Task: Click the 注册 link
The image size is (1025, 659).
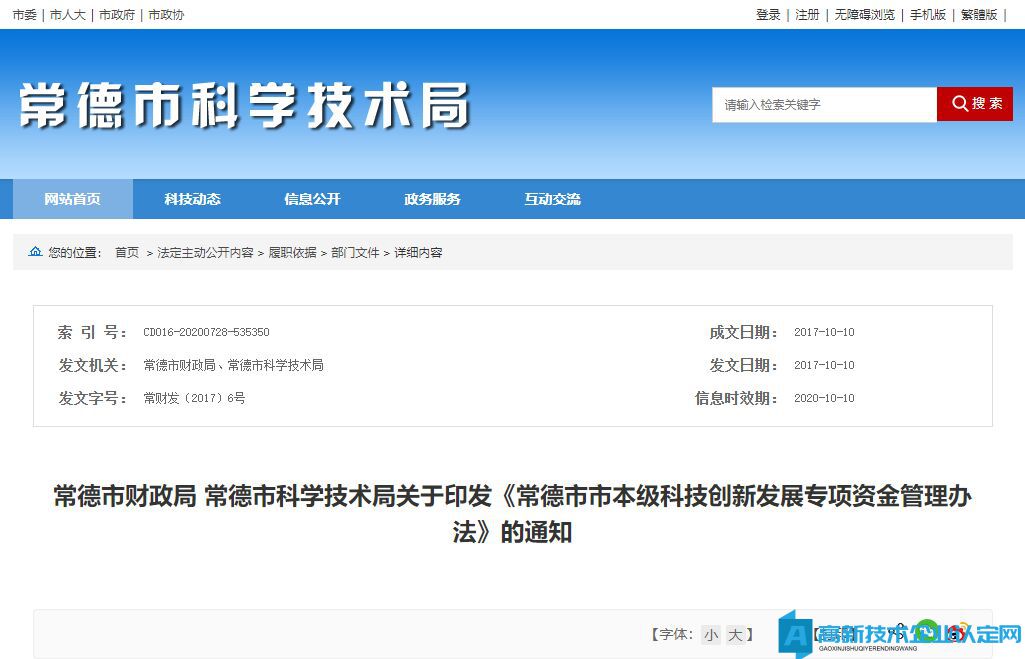Action: pos(807,14)
